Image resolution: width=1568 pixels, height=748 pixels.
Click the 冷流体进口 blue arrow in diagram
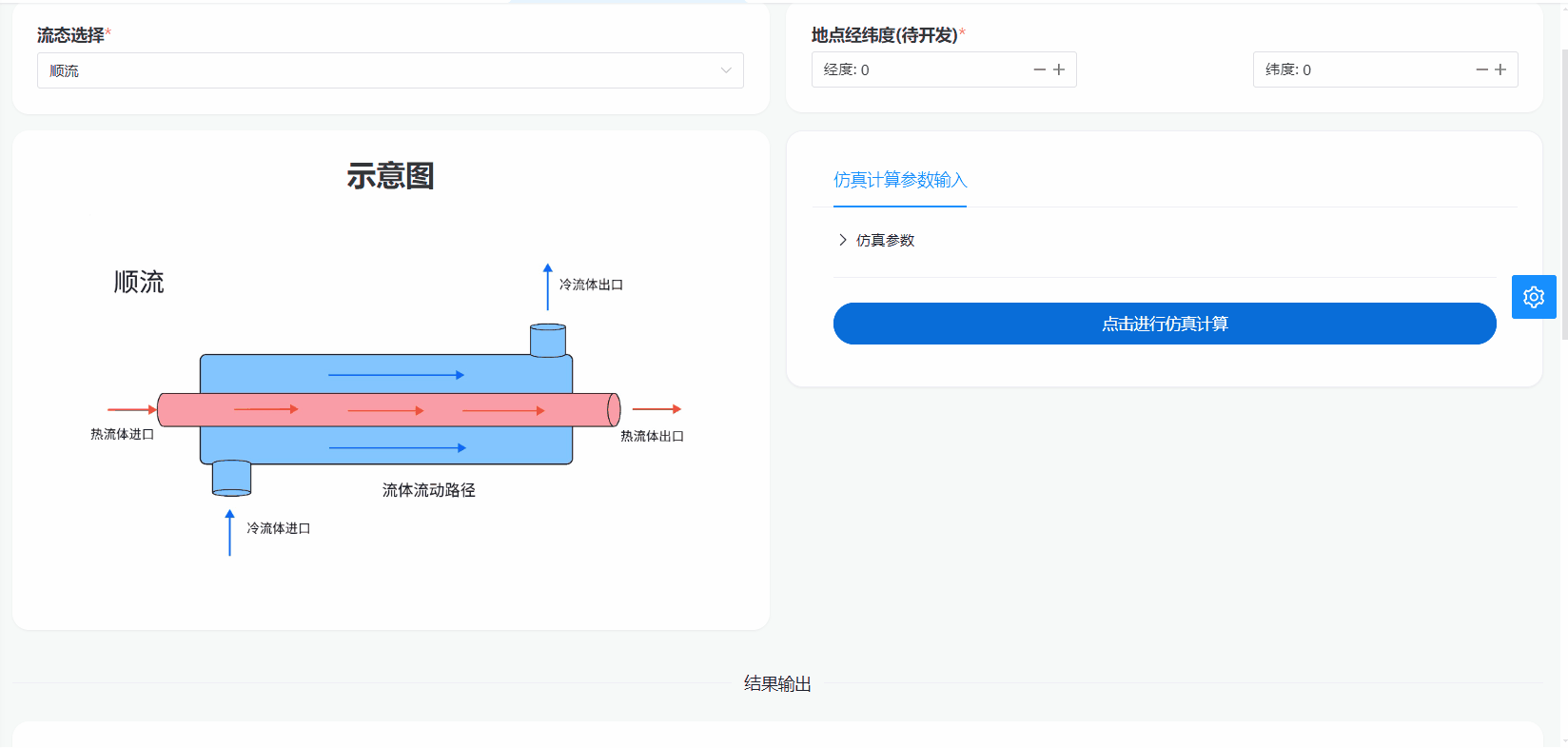point(229,533)
